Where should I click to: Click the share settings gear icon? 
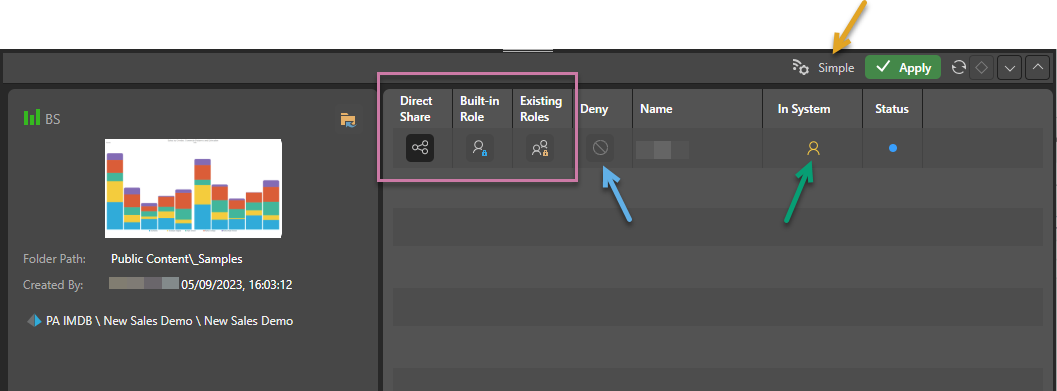pyautogui.click(x=800, y=67)
